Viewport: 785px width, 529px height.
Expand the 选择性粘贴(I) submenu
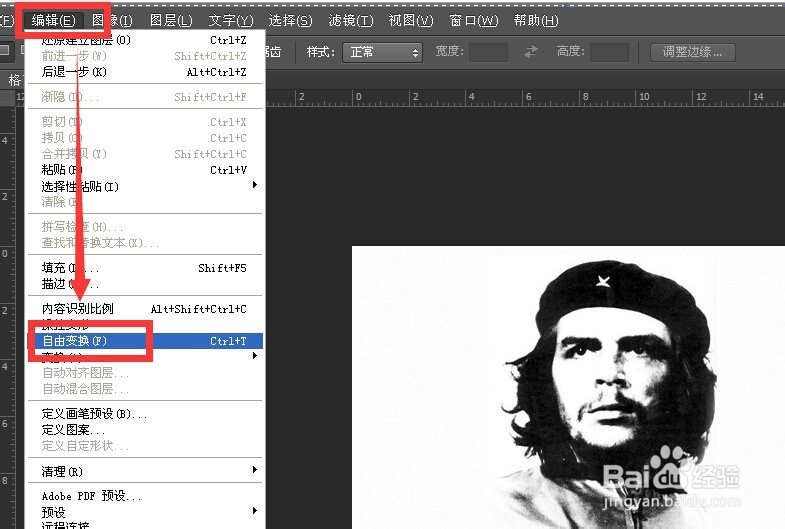tap(145, 186)
